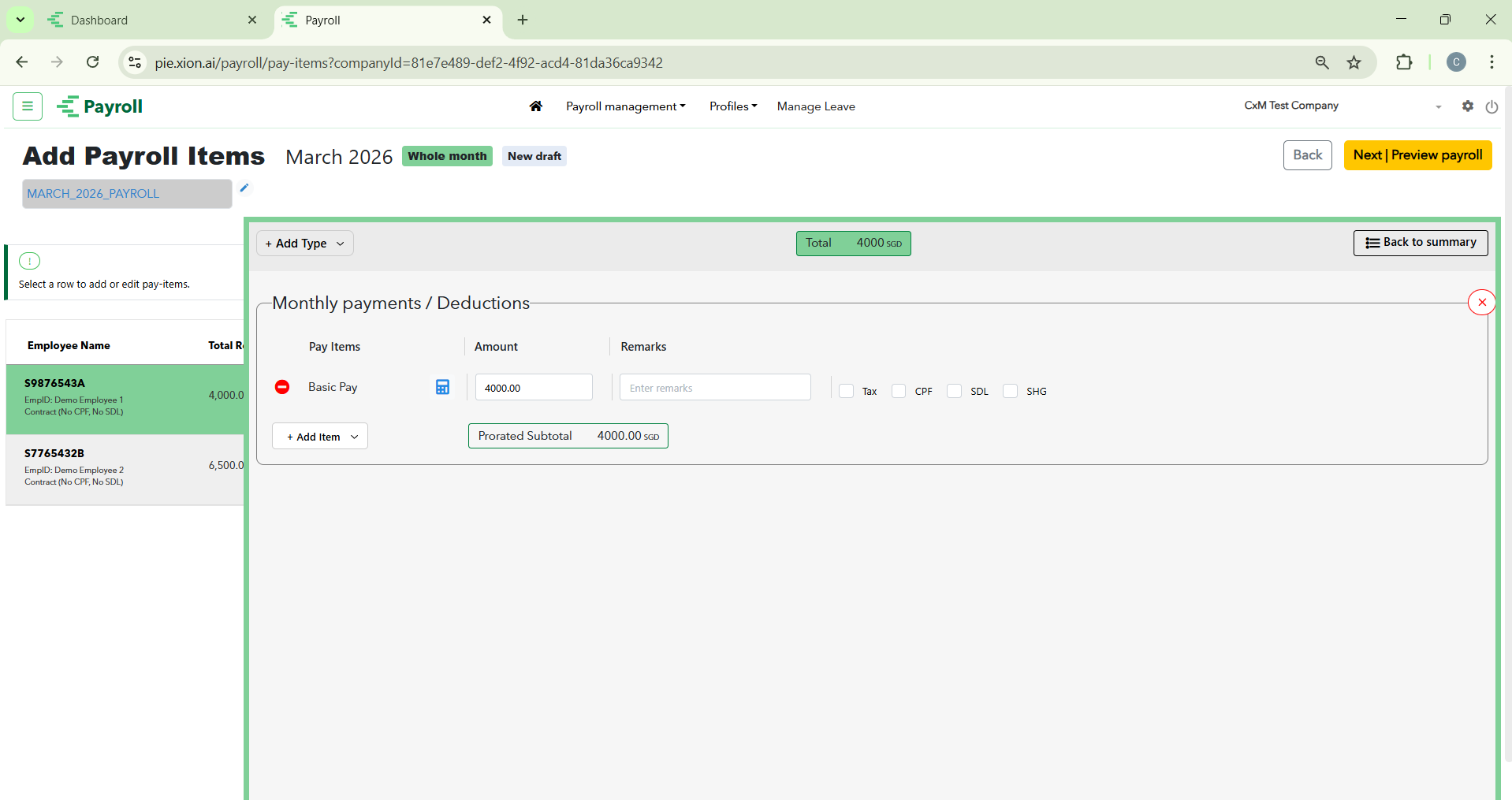Close the Monthly payments section with red X

coord(1481,302)
